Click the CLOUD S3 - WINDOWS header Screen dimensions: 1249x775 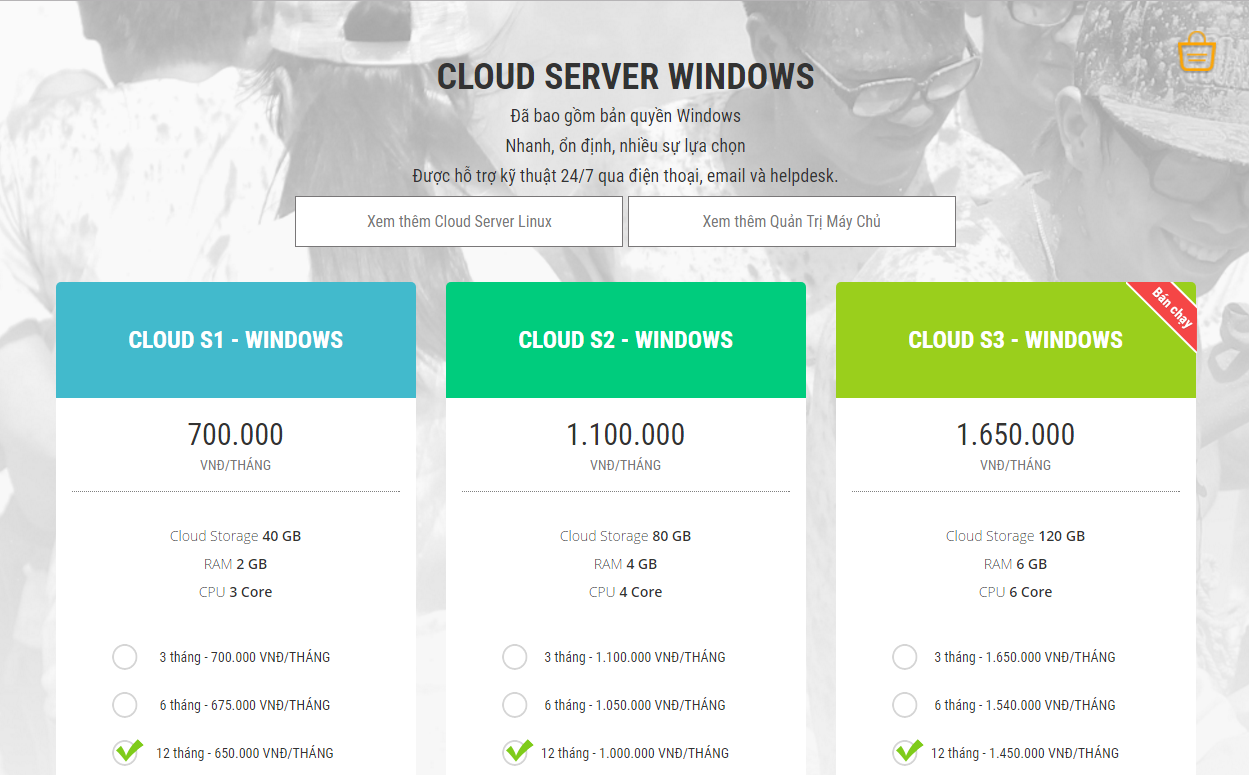[1016, 340]
